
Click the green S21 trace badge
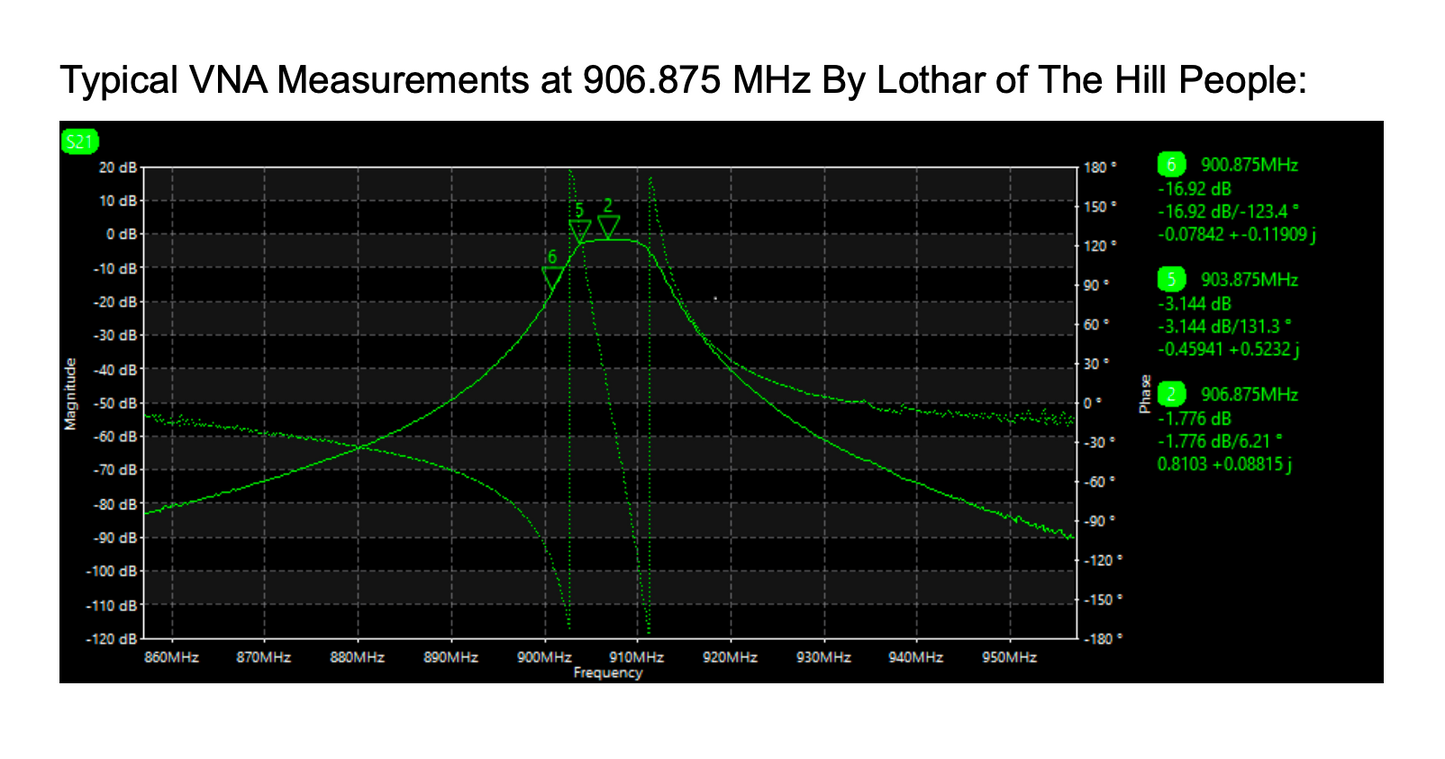76,142
